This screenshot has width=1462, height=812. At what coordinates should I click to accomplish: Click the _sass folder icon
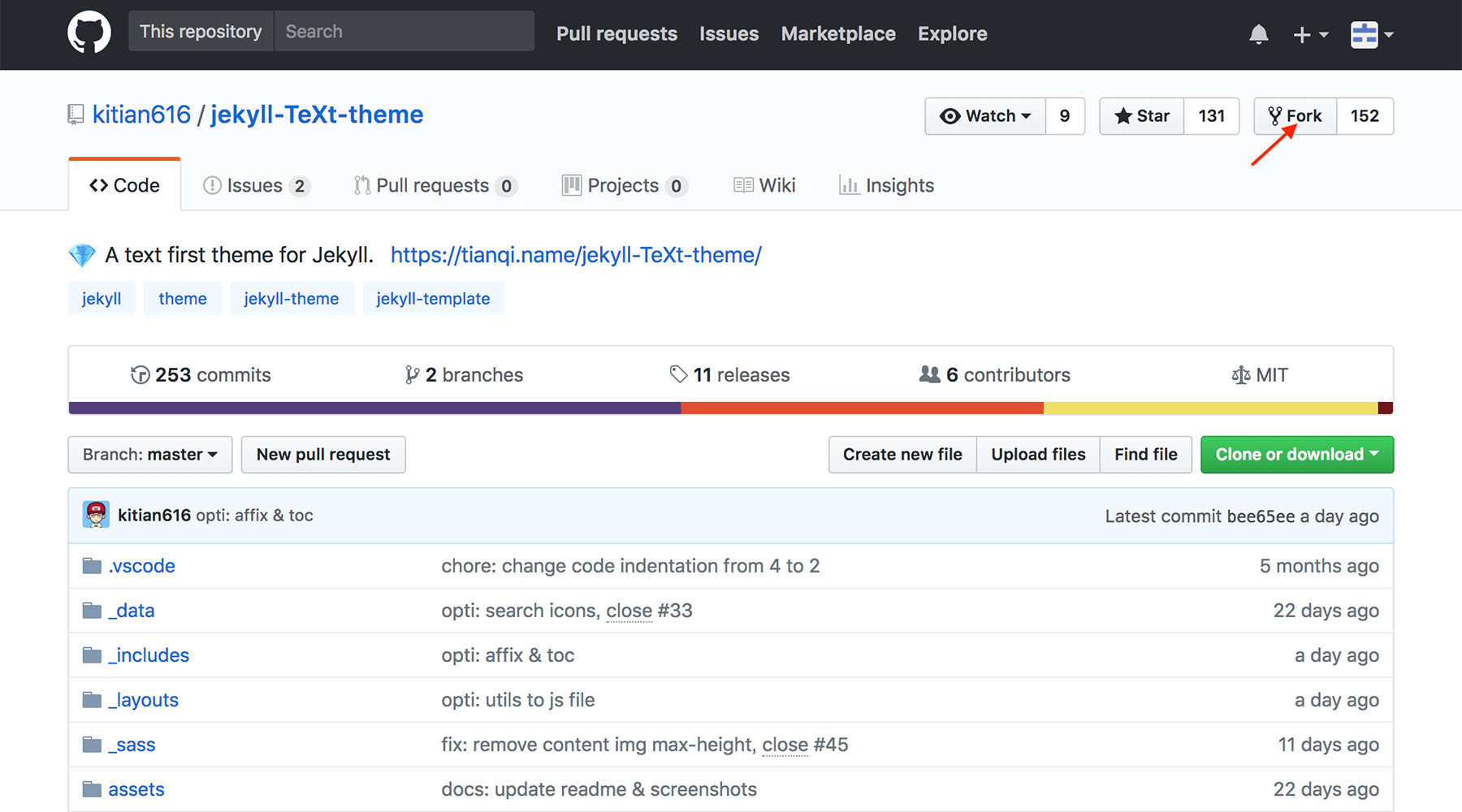[92, 744]
